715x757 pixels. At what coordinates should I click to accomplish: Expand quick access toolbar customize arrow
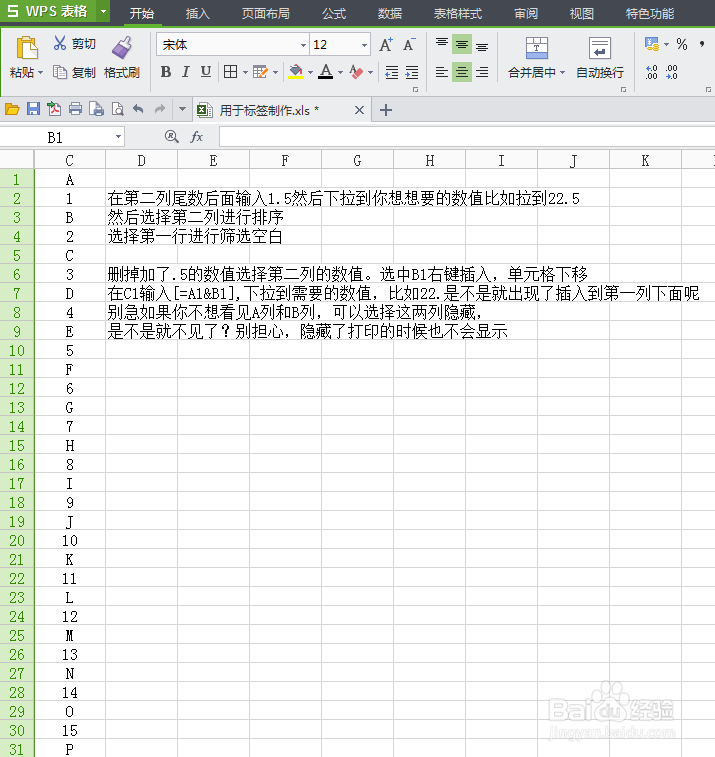pos(182,109)
